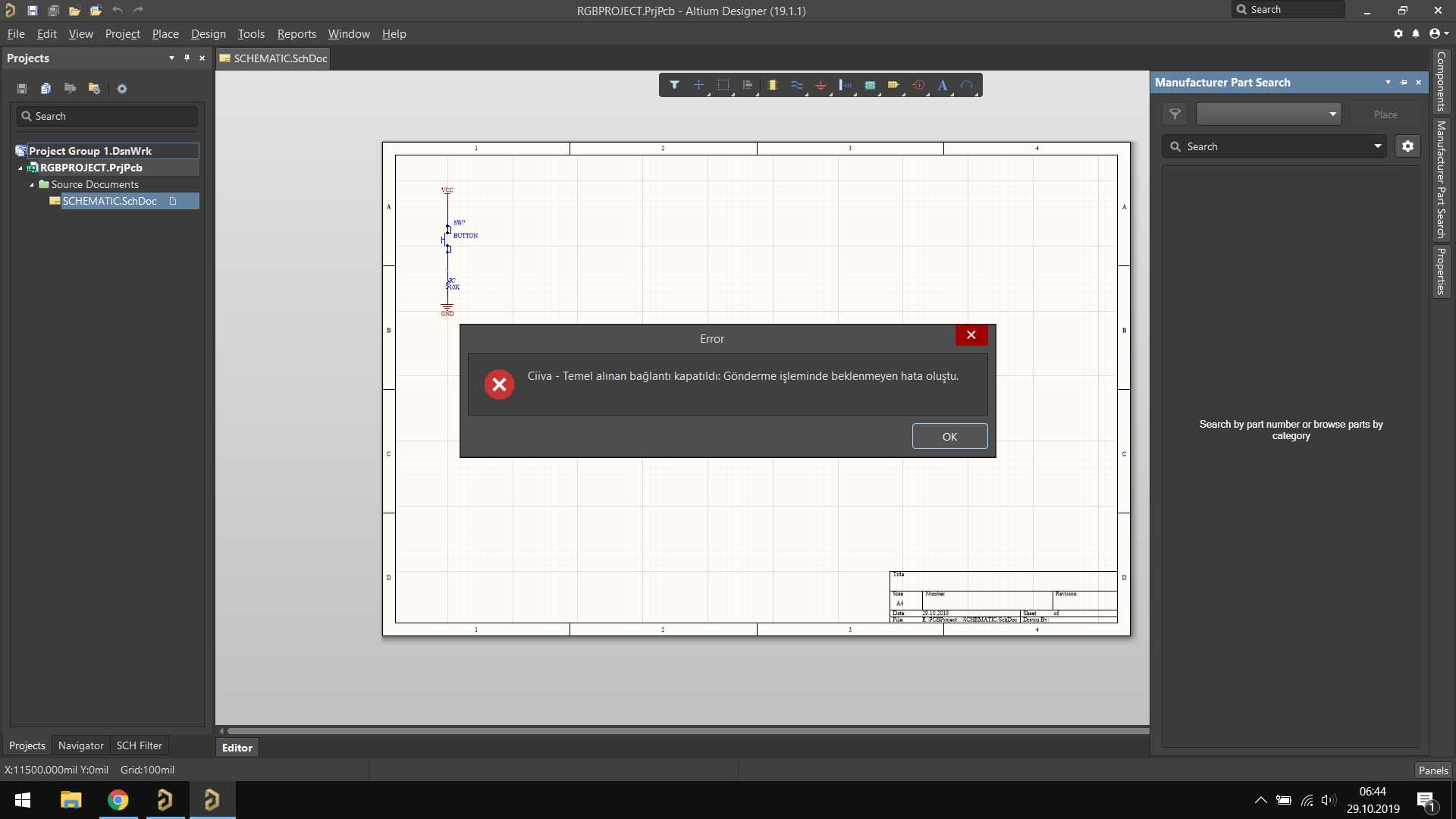Expand the part search field dropdown arrow
This screenshot has height=819, width=1456.
click(1377, 146)
